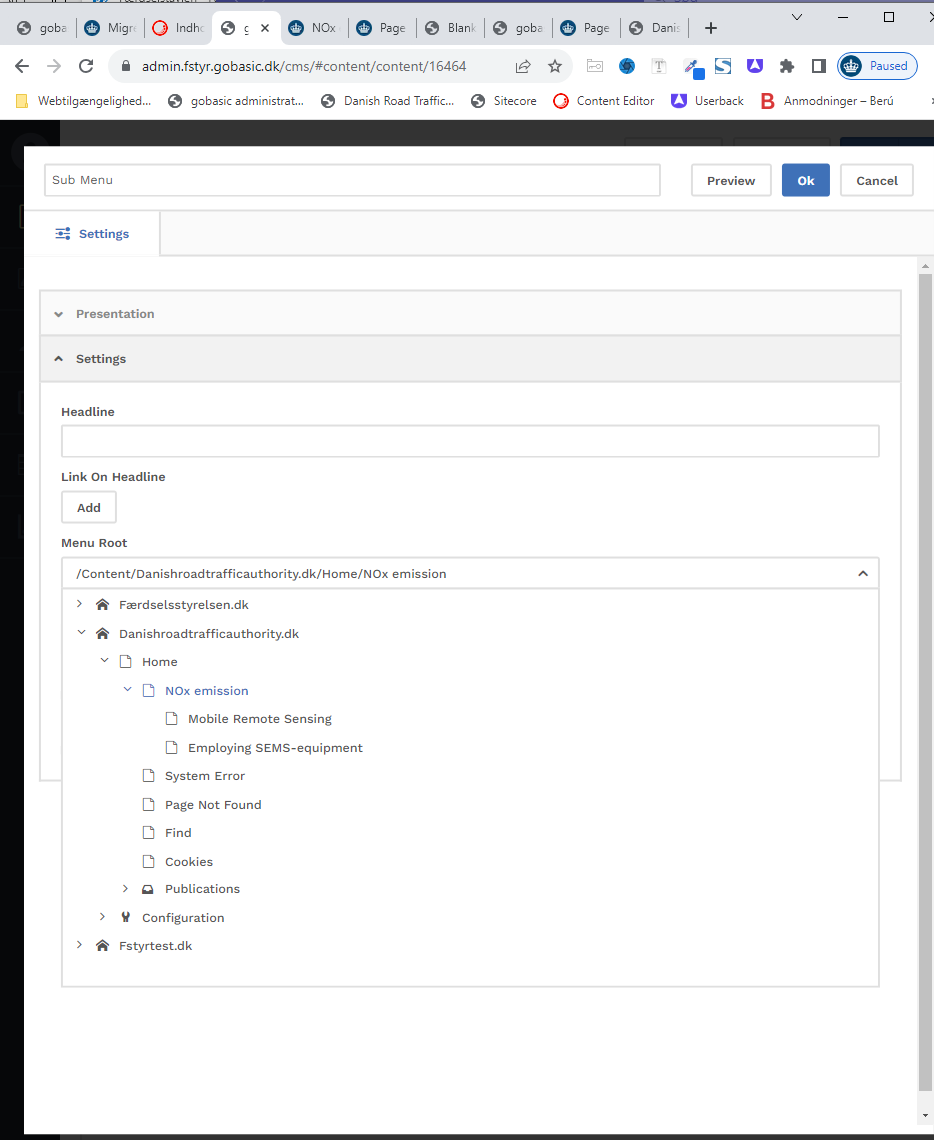Bookmark this page with the star icon

coord(555,66)
